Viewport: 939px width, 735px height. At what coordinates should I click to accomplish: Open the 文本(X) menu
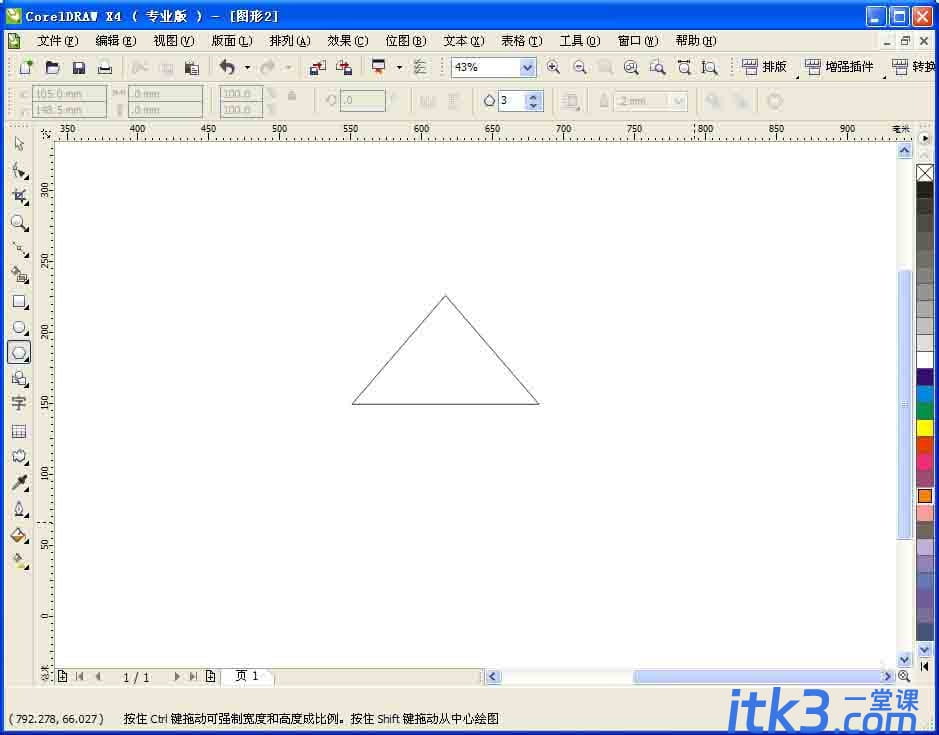pos(464,41)
